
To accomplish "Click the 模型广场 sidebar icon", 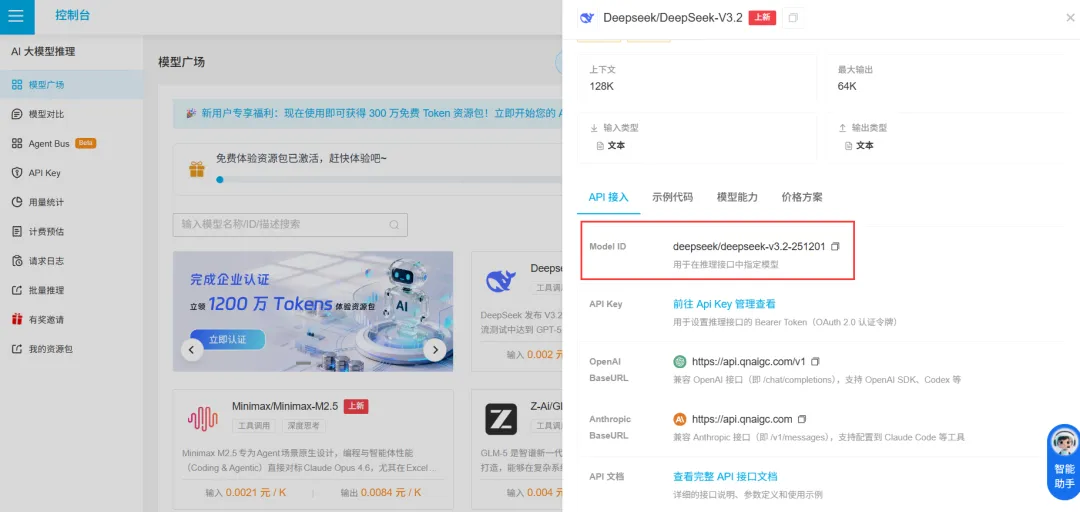I will [17, 85].
